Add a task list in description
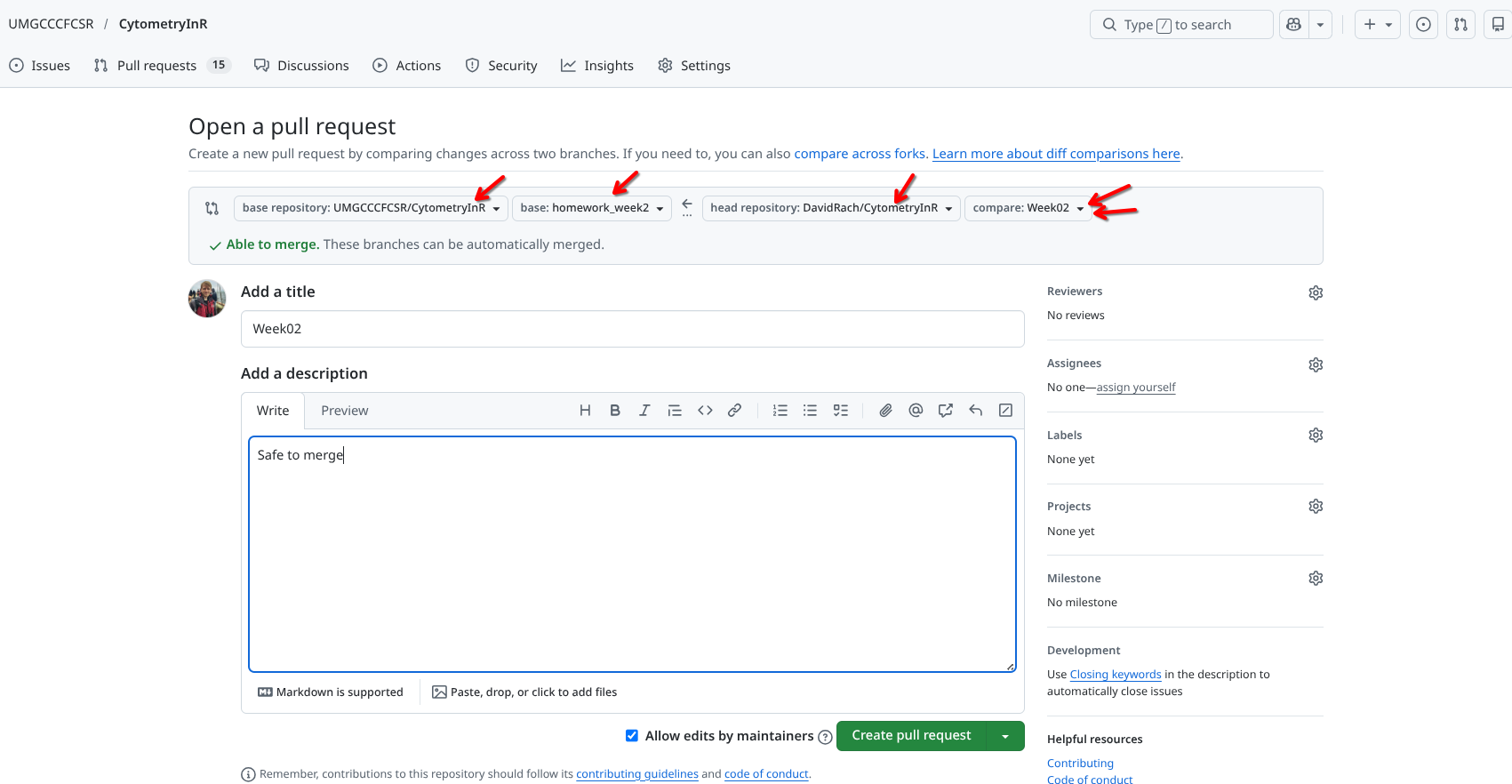Screen dimensions: 1512x784 point(840,411)
